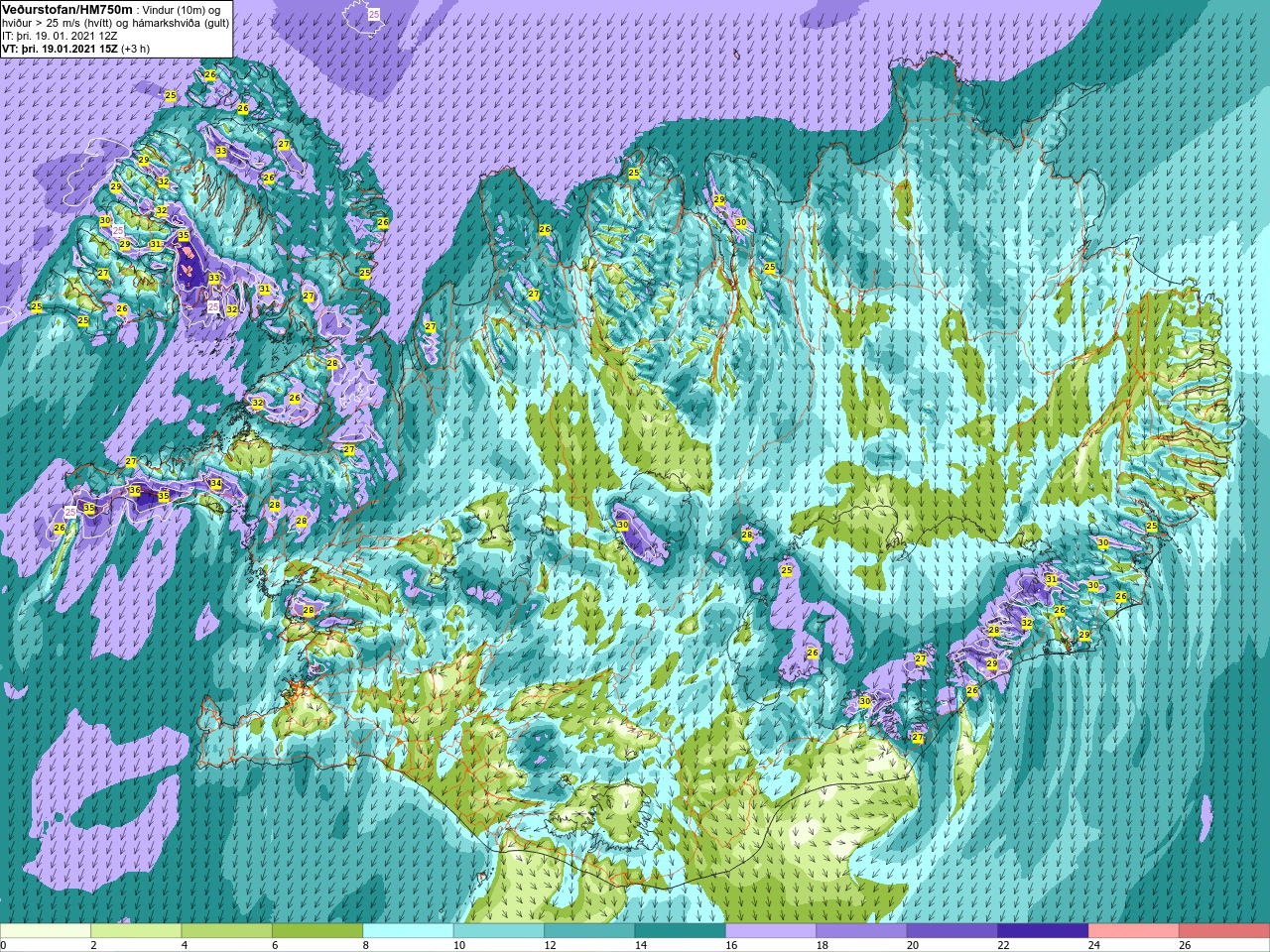Click legend tick label '16'
Image resolution: width=1270 pixels, height=952 pixels.
[x=731, y=945]
